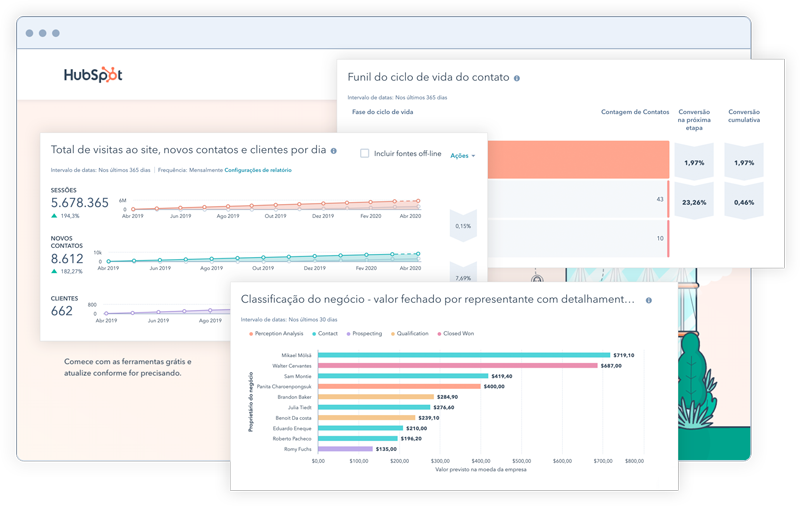Open info icon beside Classificação do negócio title

pyautogui.click(x=648, y=300)
